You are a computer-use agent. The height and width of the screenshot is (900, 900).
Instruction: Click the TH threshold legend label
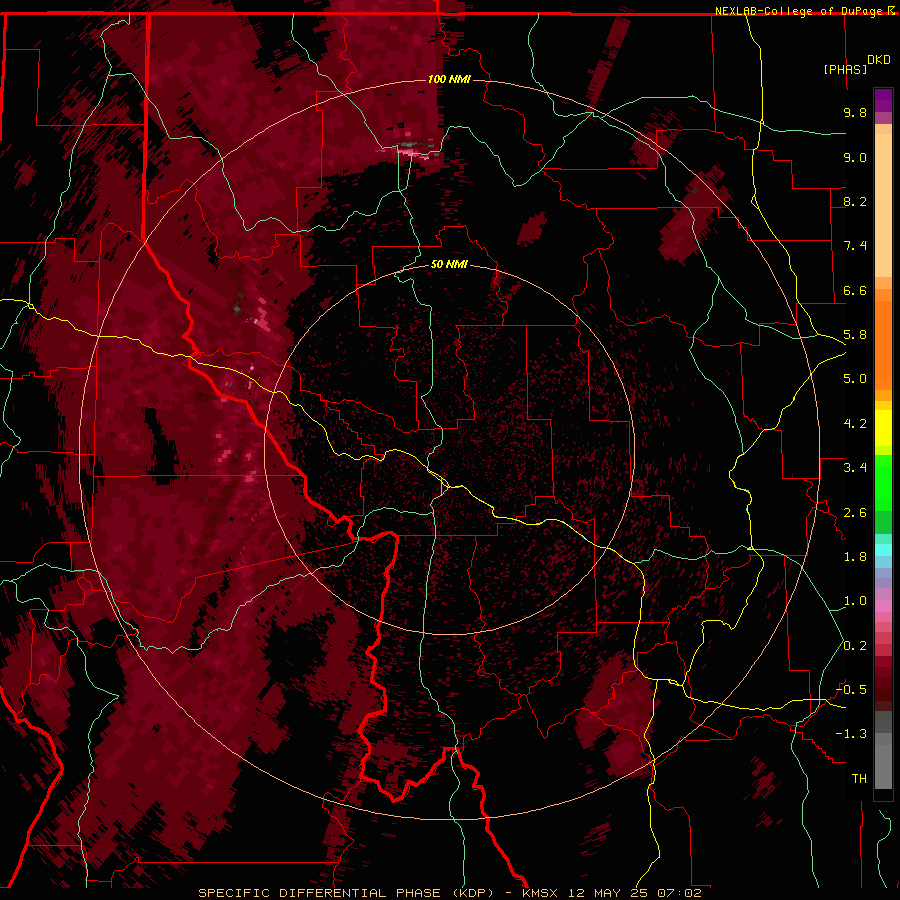pos(859,779)
